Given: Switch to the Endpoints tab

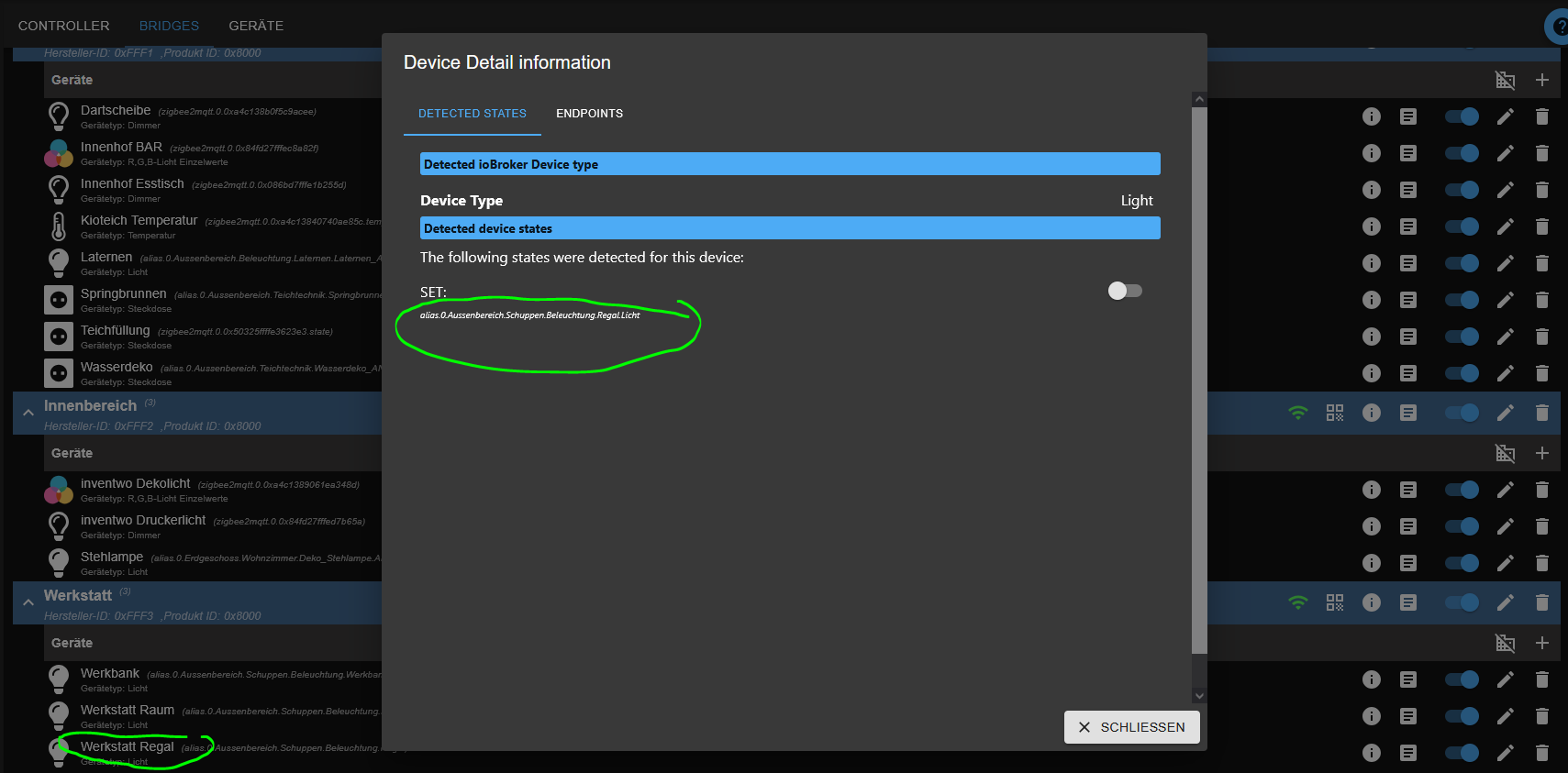Looking at the screenshot, I should (589, 114).
